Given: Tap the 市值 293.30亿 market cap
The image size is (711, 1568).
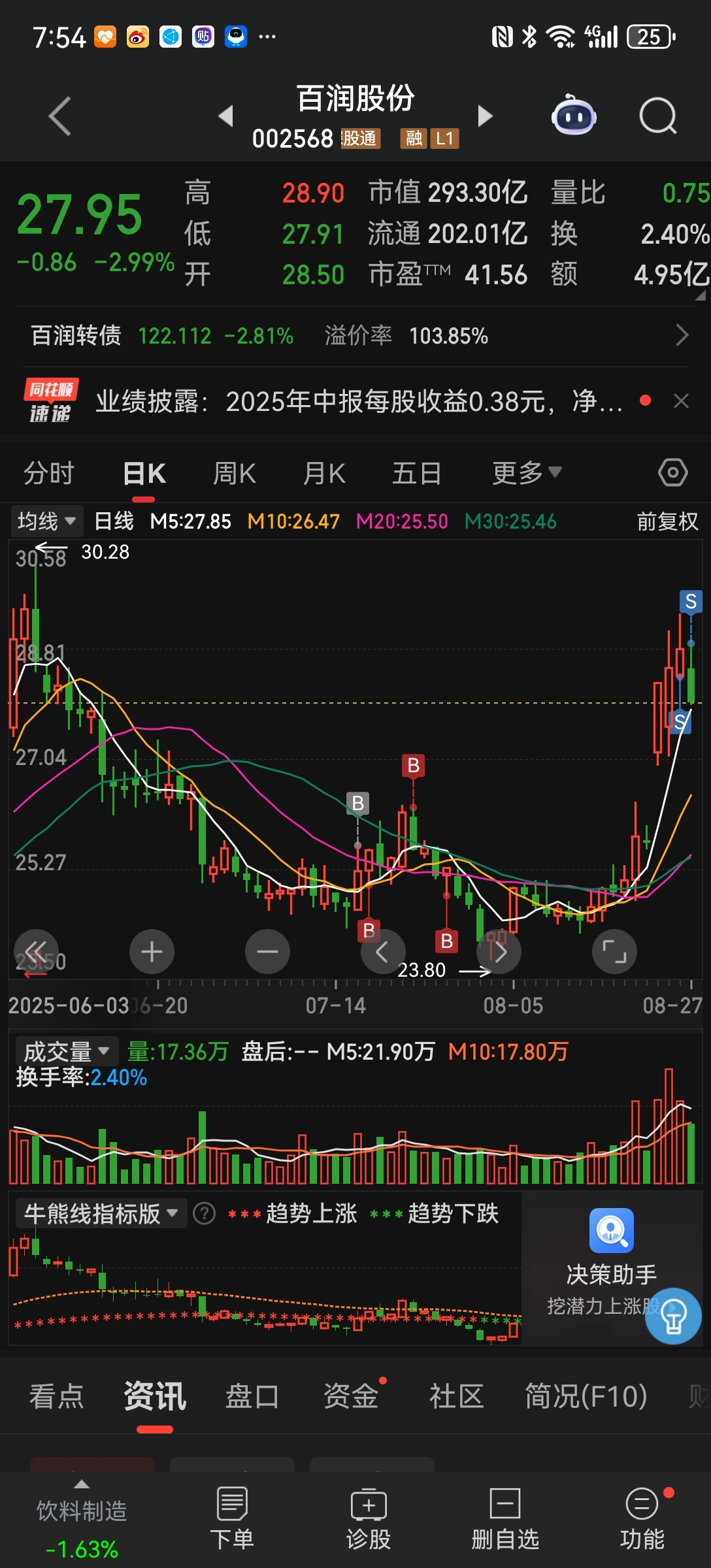Looking at the screenshot, I should tap(448, 192).
